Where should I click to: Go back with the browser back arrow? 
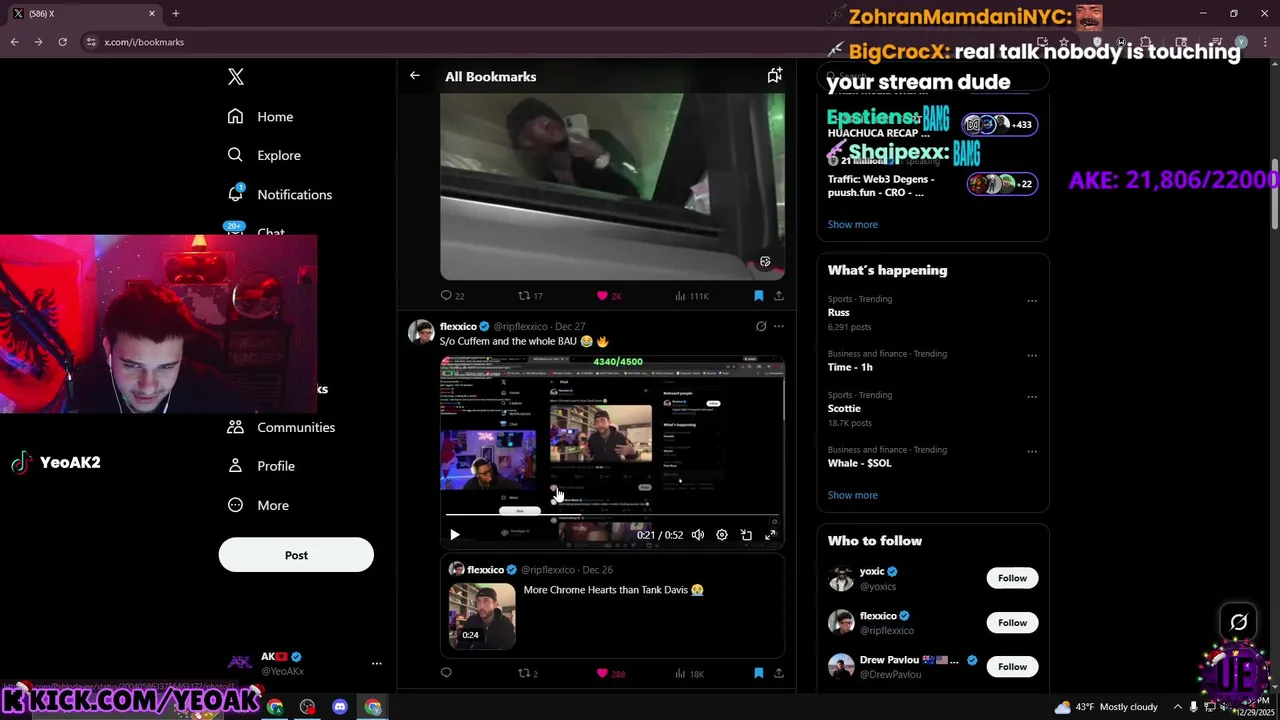click(x=14, y=42)
